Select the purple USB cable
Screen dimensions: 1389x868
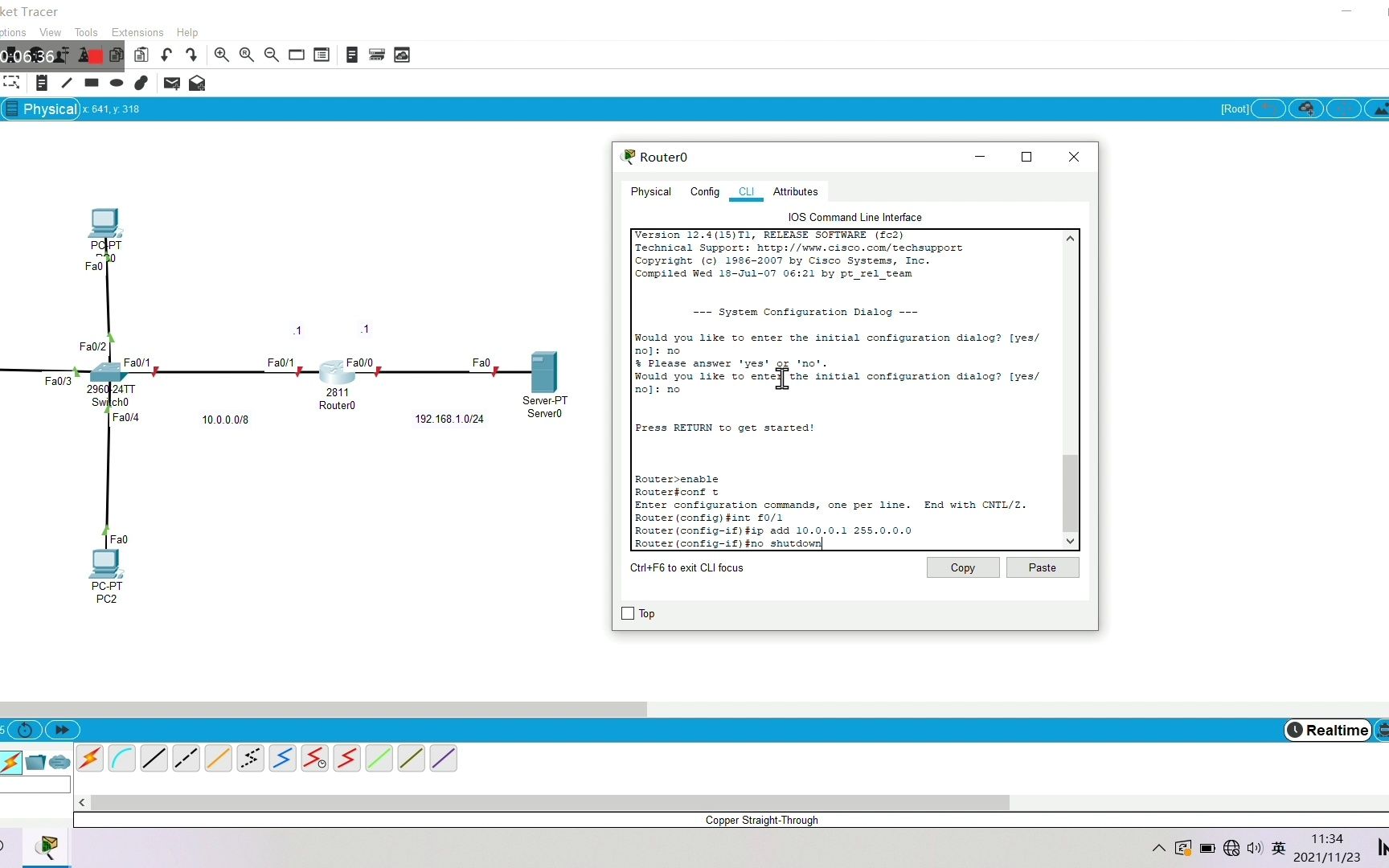[444, 758]
